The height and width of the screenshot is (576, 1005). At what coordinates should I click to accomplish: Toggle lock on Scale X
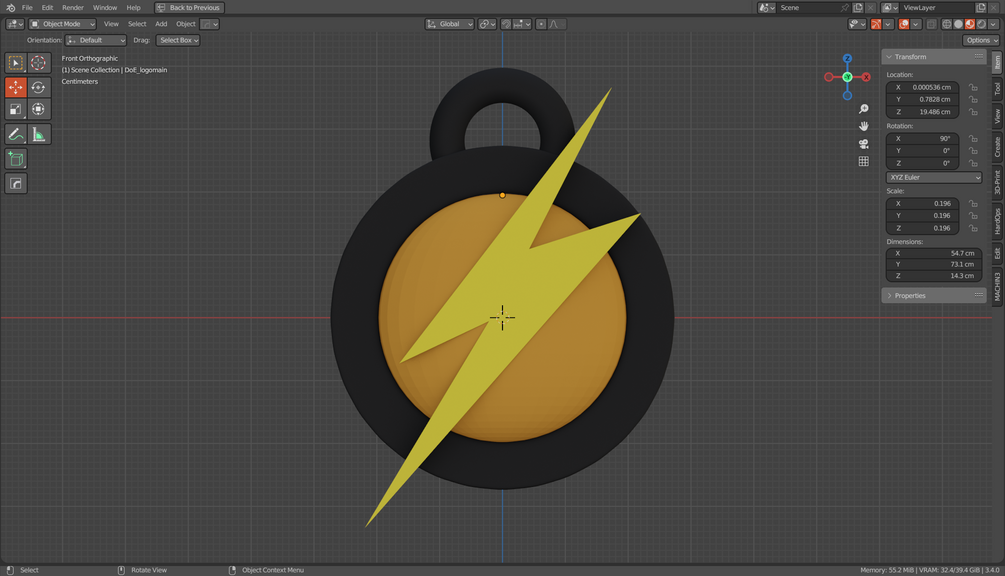pyautogui.click(x=973, y=203)
